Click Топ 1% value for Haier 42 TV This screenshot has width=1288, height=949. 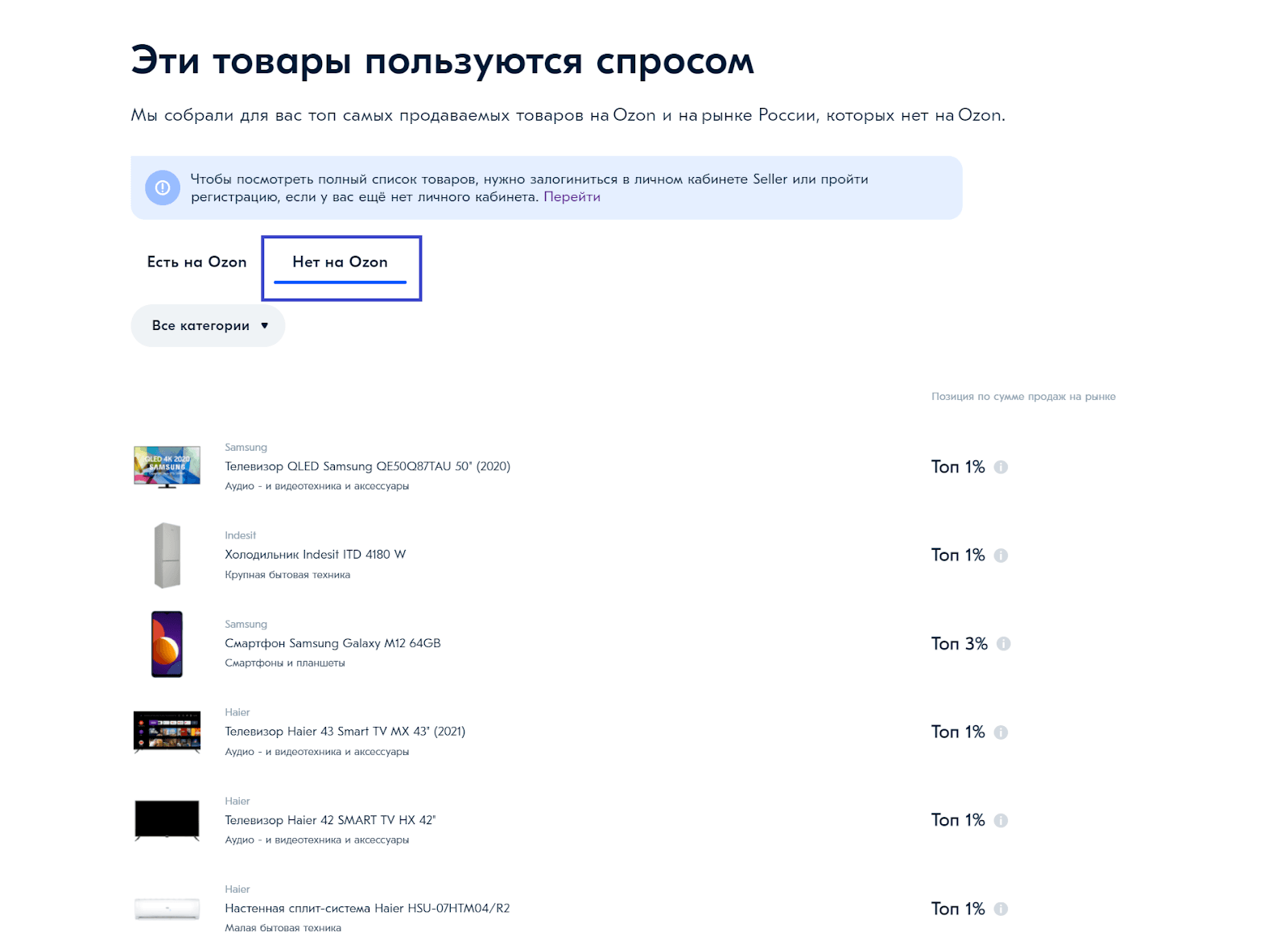(958, 820)
